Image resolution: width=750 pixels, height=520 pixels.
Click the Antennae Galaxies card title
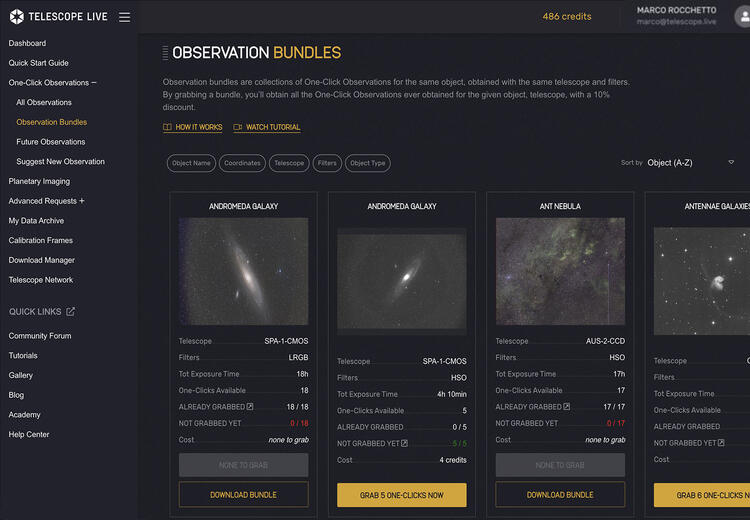[x=717, y=206]
